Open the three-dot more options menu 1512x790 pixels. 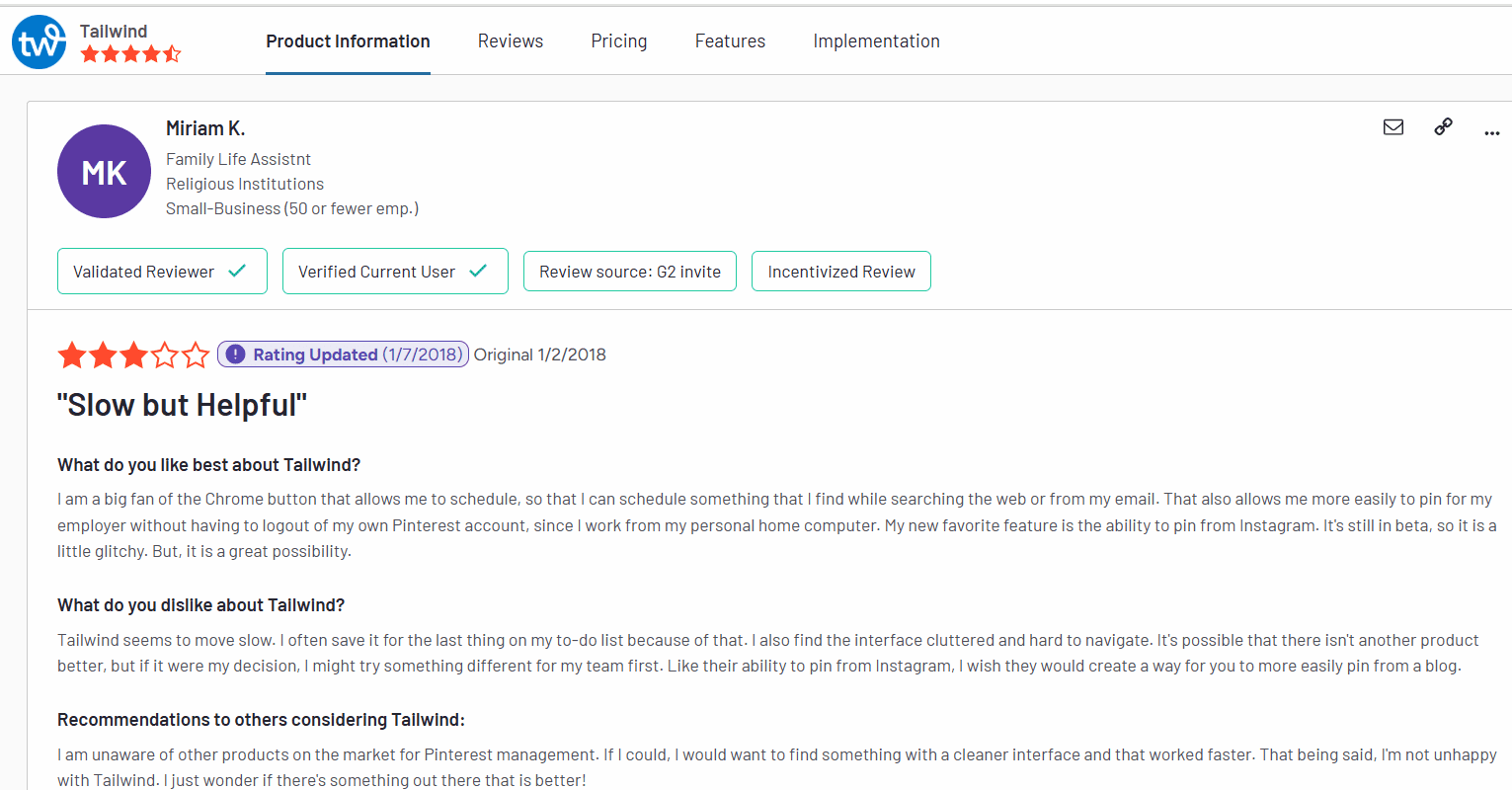click(1491, 132)
